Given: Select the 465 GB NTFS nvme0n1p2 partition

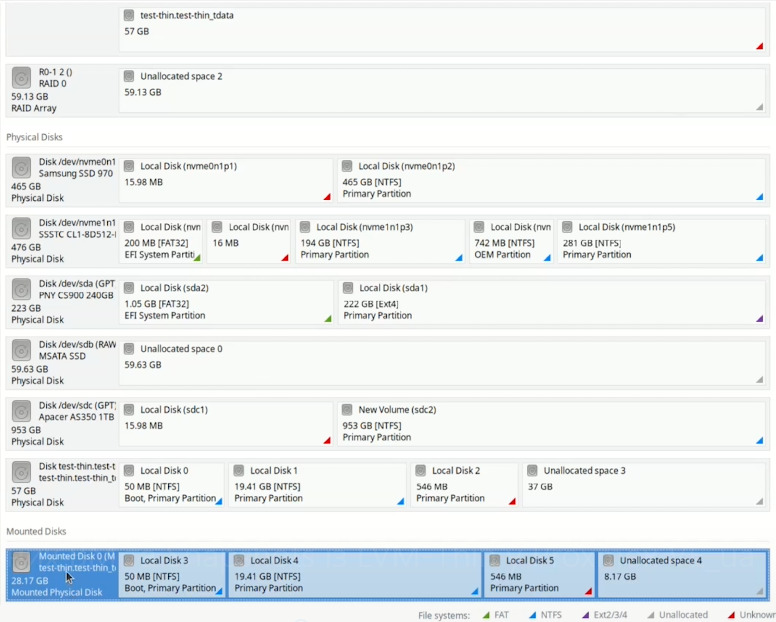Looking at the screenshot, I should (552, 180).
